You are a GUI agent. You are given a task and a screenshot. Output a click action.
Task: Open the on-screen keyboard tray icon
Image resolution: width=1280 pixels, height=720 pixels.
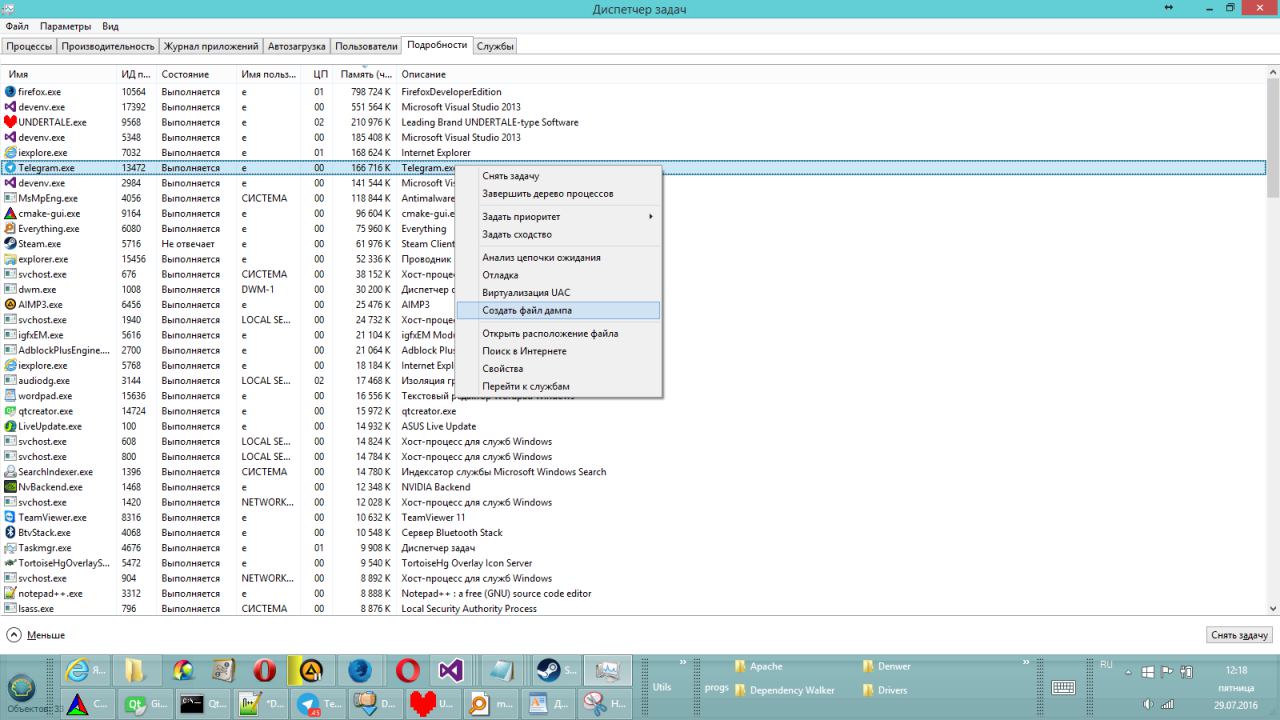coord(1063,687)
